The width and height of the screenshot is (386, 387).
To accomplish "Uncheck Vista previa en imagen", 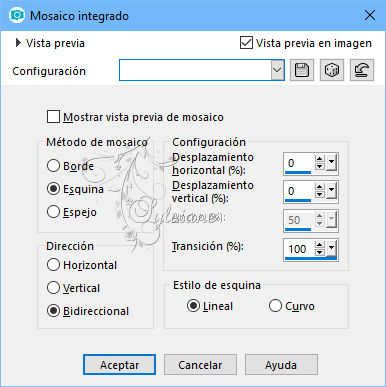I will [x=246, y=43].
